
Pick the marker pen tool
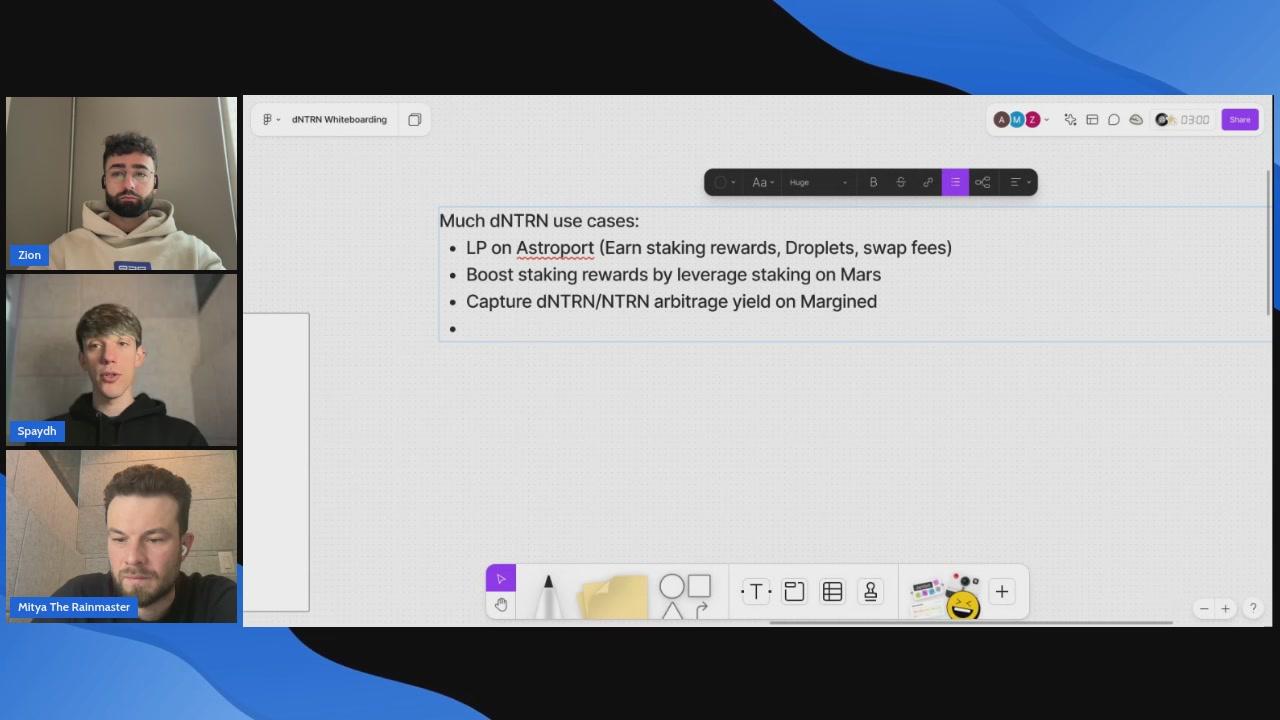pyautogui.click(x=548, y=596)
